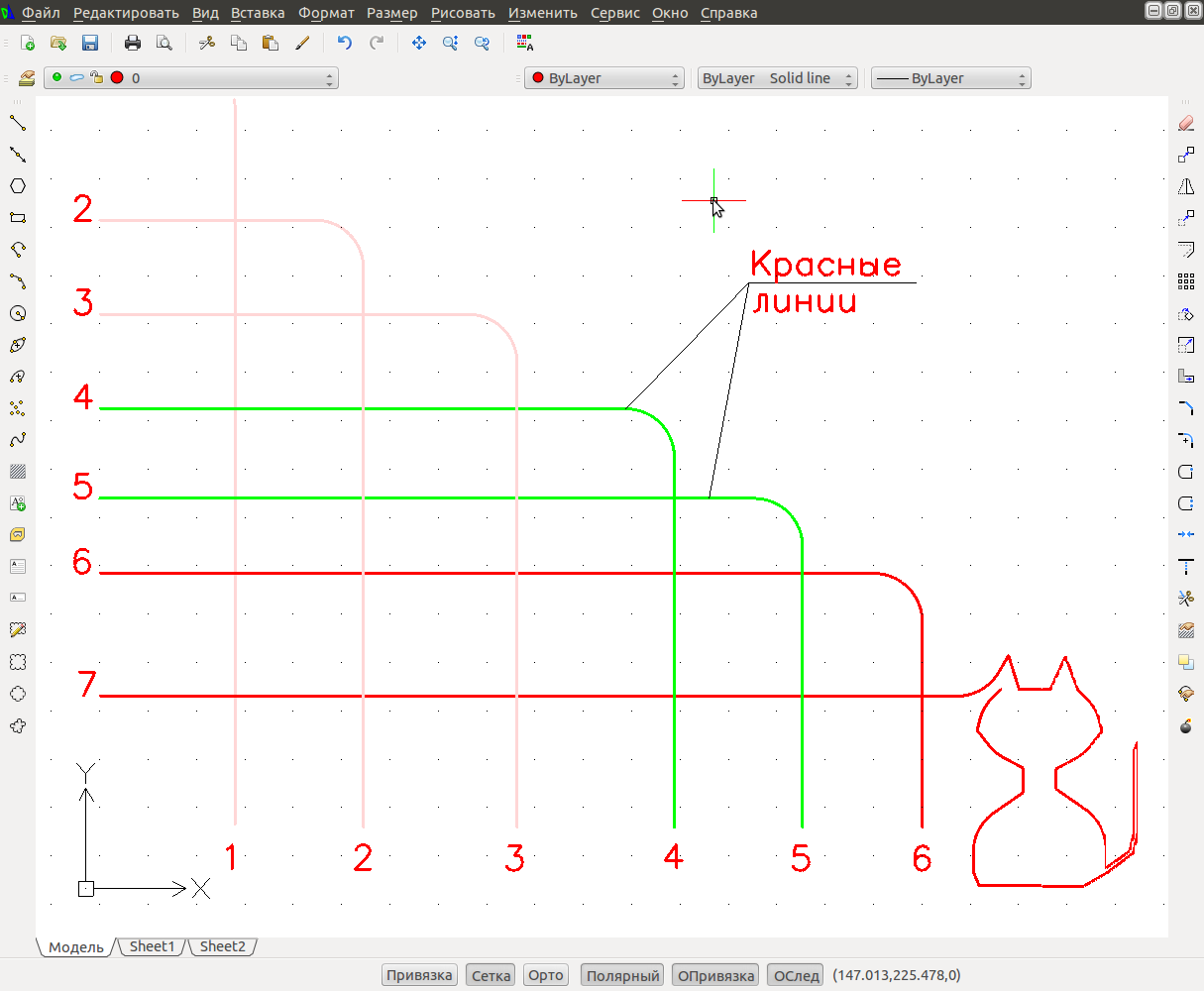
Task: Click the Erase tool icon
Action: point(1185,123)
